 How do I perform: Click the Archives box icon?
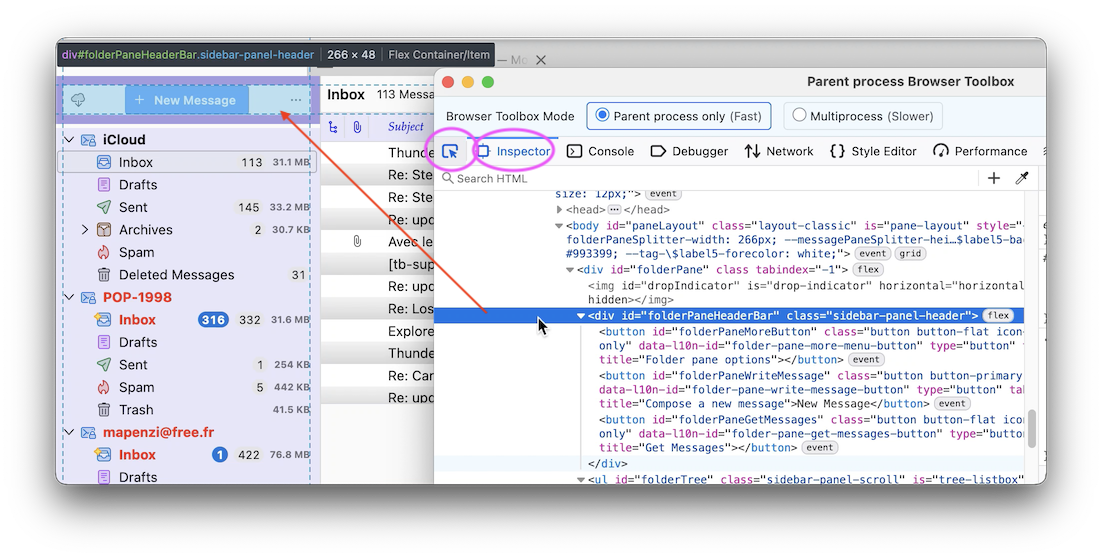pos(103,230)
